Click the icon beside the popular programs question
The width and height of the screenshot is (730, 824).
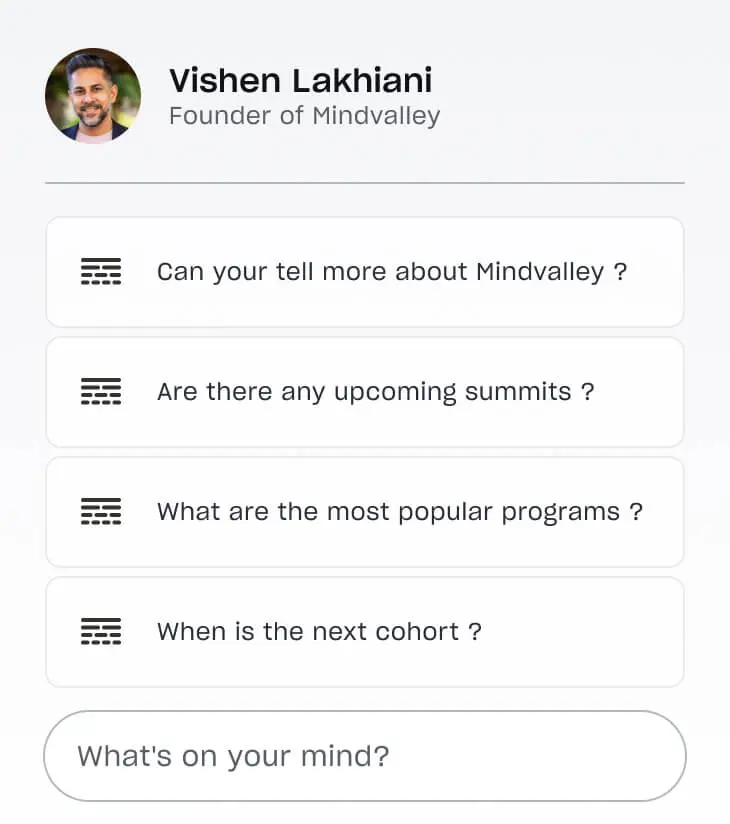[100, 512]
